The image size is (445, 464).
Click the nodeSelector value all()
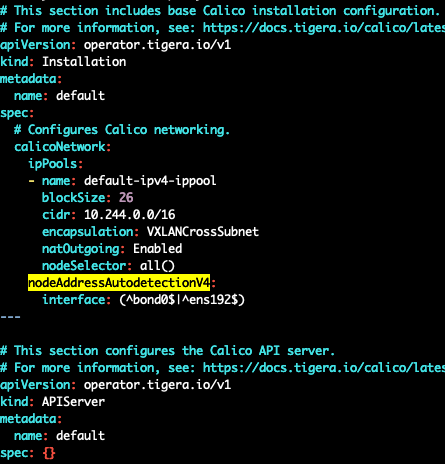[x=157, y=266]
